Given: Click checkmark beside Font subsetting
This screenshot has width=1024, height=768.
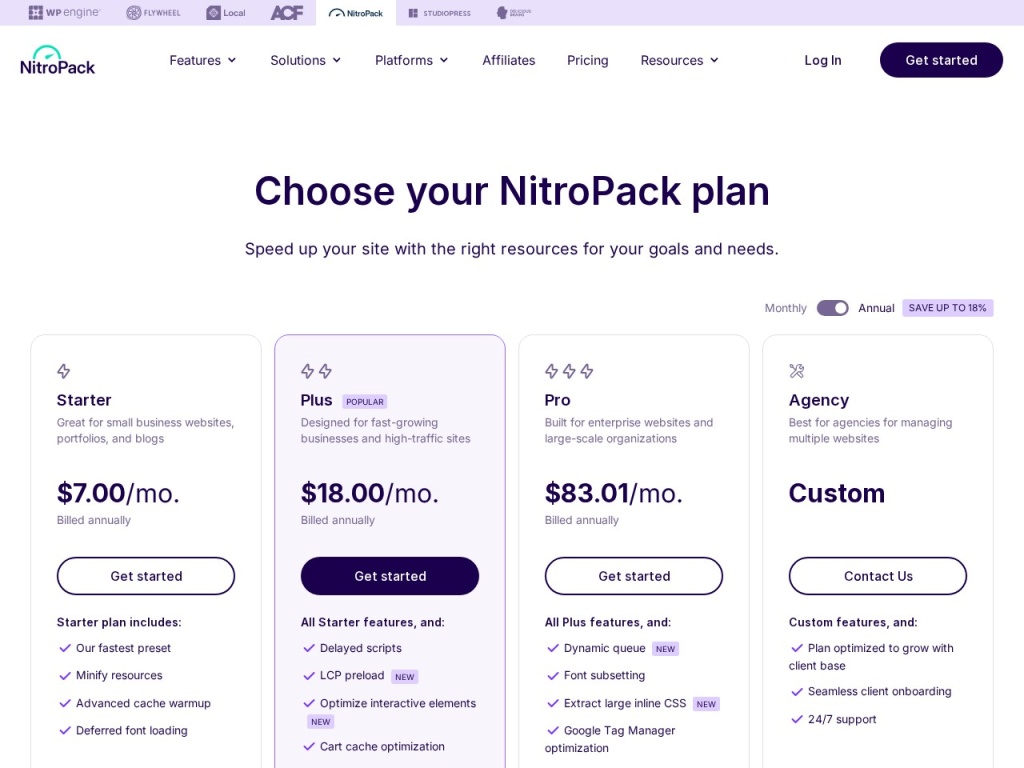Looking at the screenshot, I should (552, 675).
